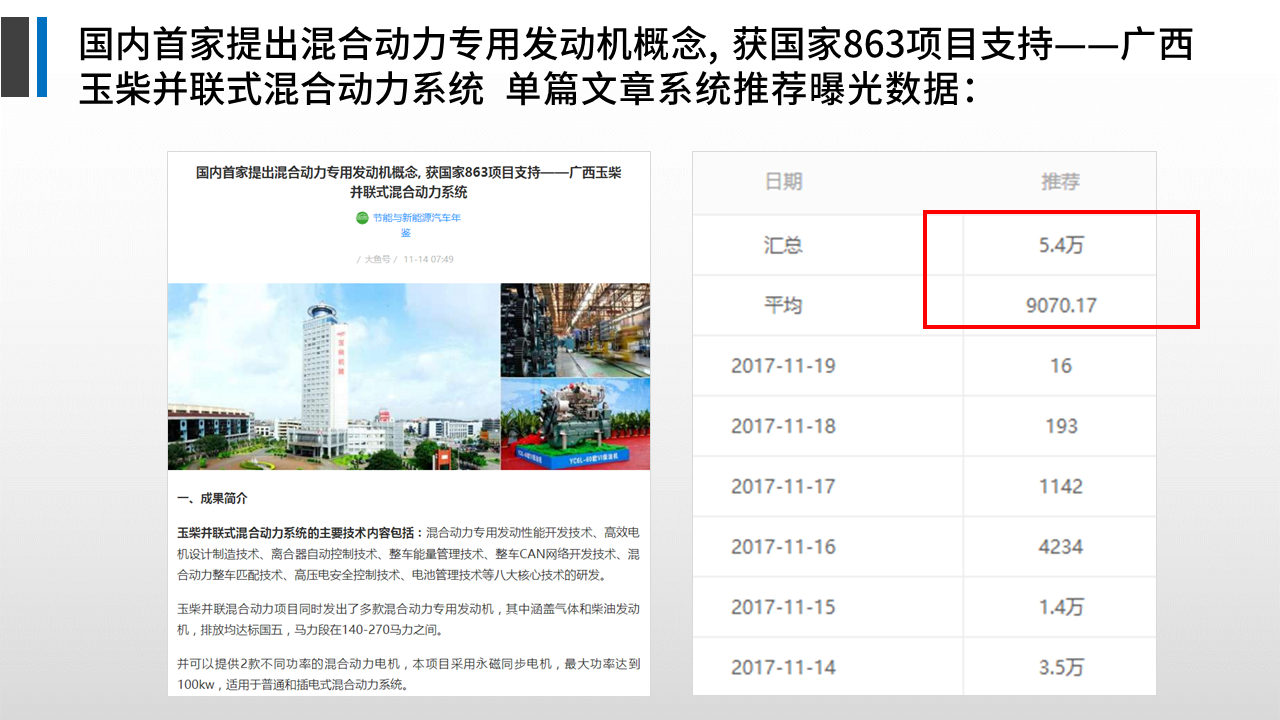Click the slide's main heading text
This screenshot has height=720, width=1280.
(636, 66)
